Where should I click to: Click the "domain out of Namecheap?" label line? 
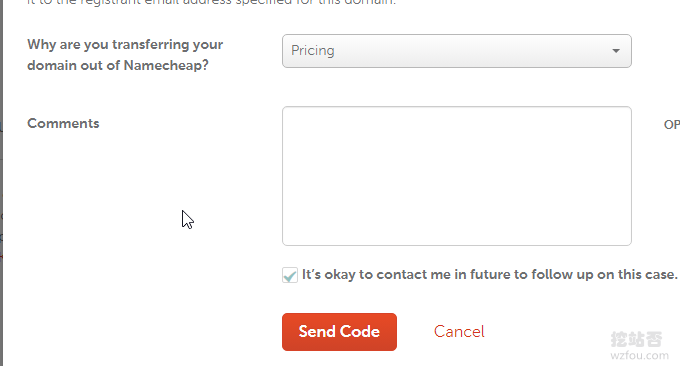(118, 65)
